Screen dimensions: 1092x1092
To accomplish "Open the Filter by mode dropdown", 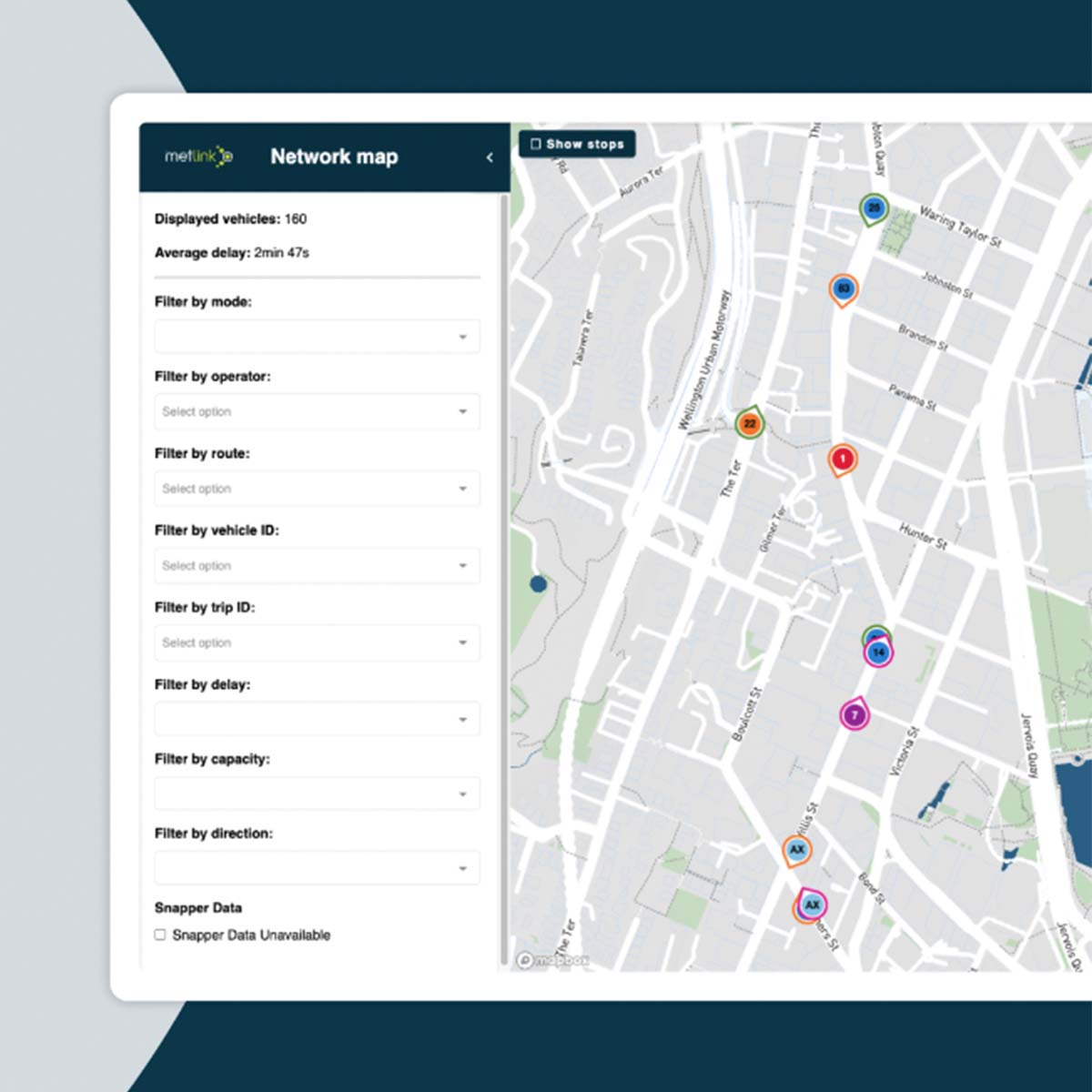I will (317, 336).
